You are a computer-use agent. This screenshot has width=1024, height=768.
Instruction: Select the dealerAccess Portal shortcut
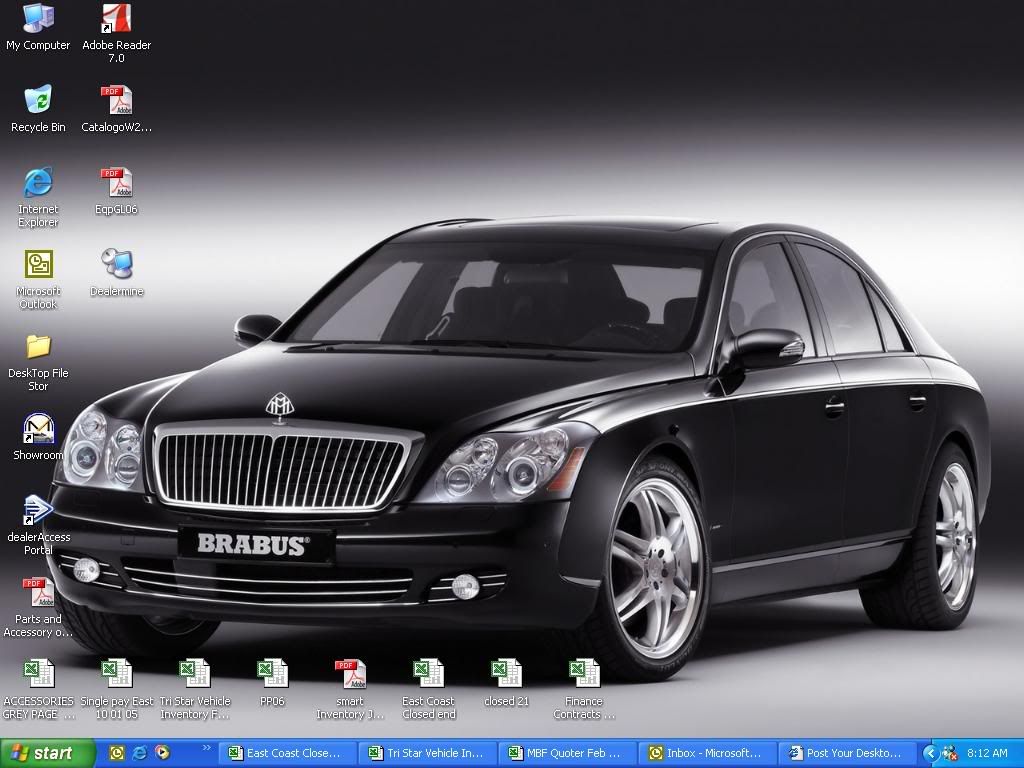pos(38,511)
